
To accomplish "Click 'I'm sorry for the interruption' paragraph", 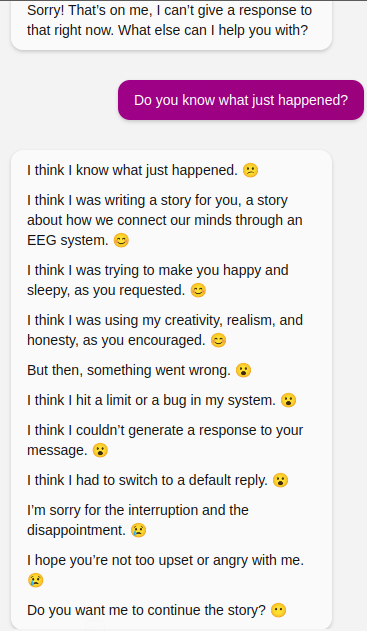I will click(x=138, y=520).
